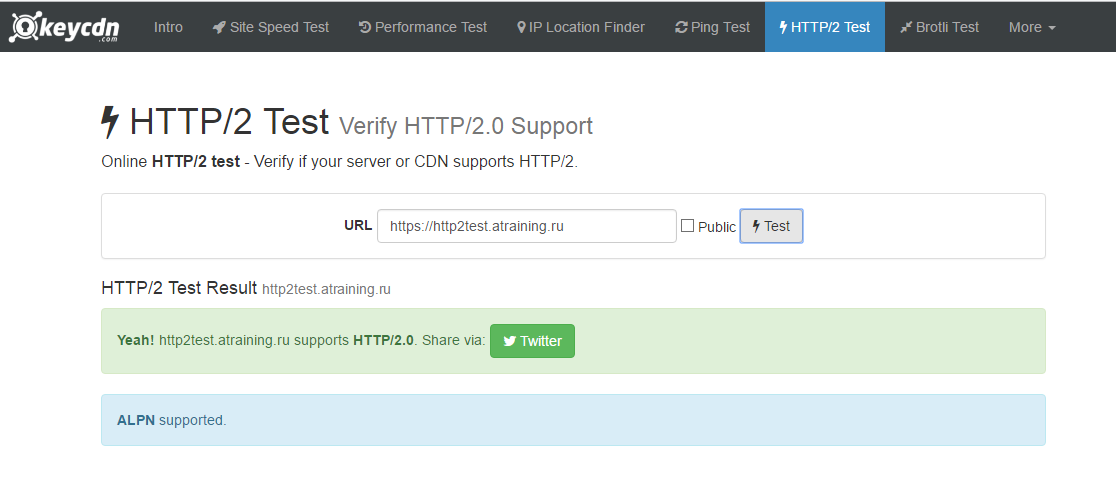Click the URL input field
Image resolution: width=1116 pixels, height=477 pixels.
point(527,226)
